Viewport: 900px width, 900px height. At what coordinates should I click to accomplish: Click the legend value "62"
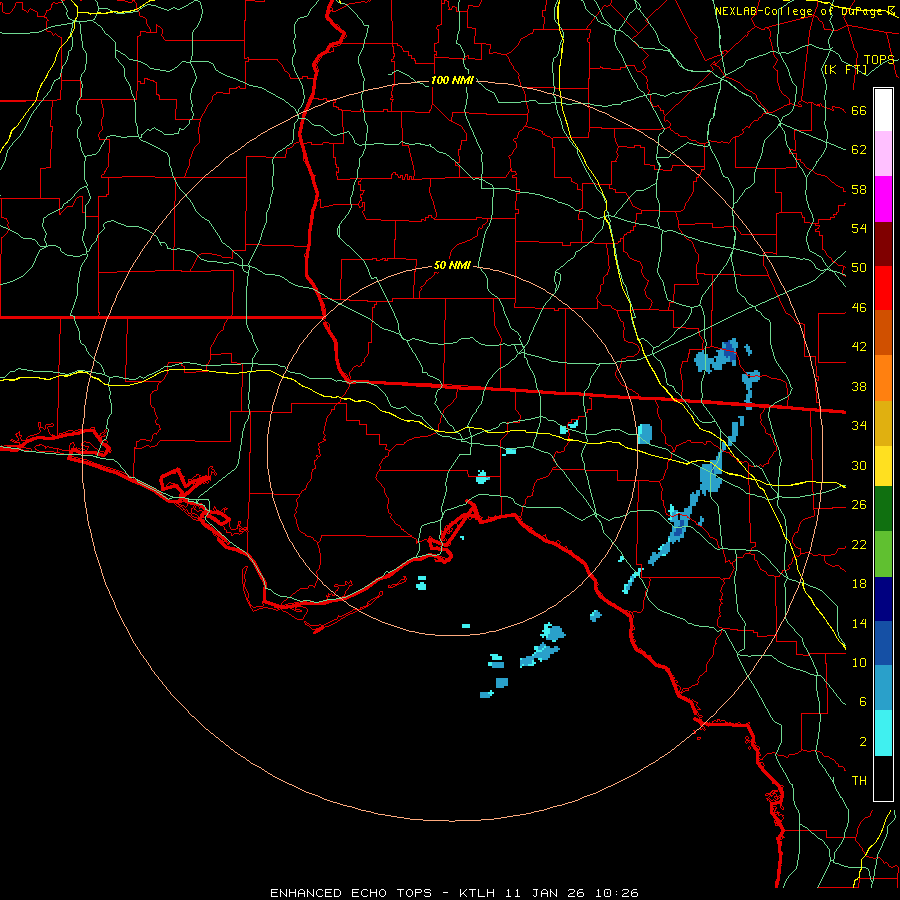coord(859,150)
